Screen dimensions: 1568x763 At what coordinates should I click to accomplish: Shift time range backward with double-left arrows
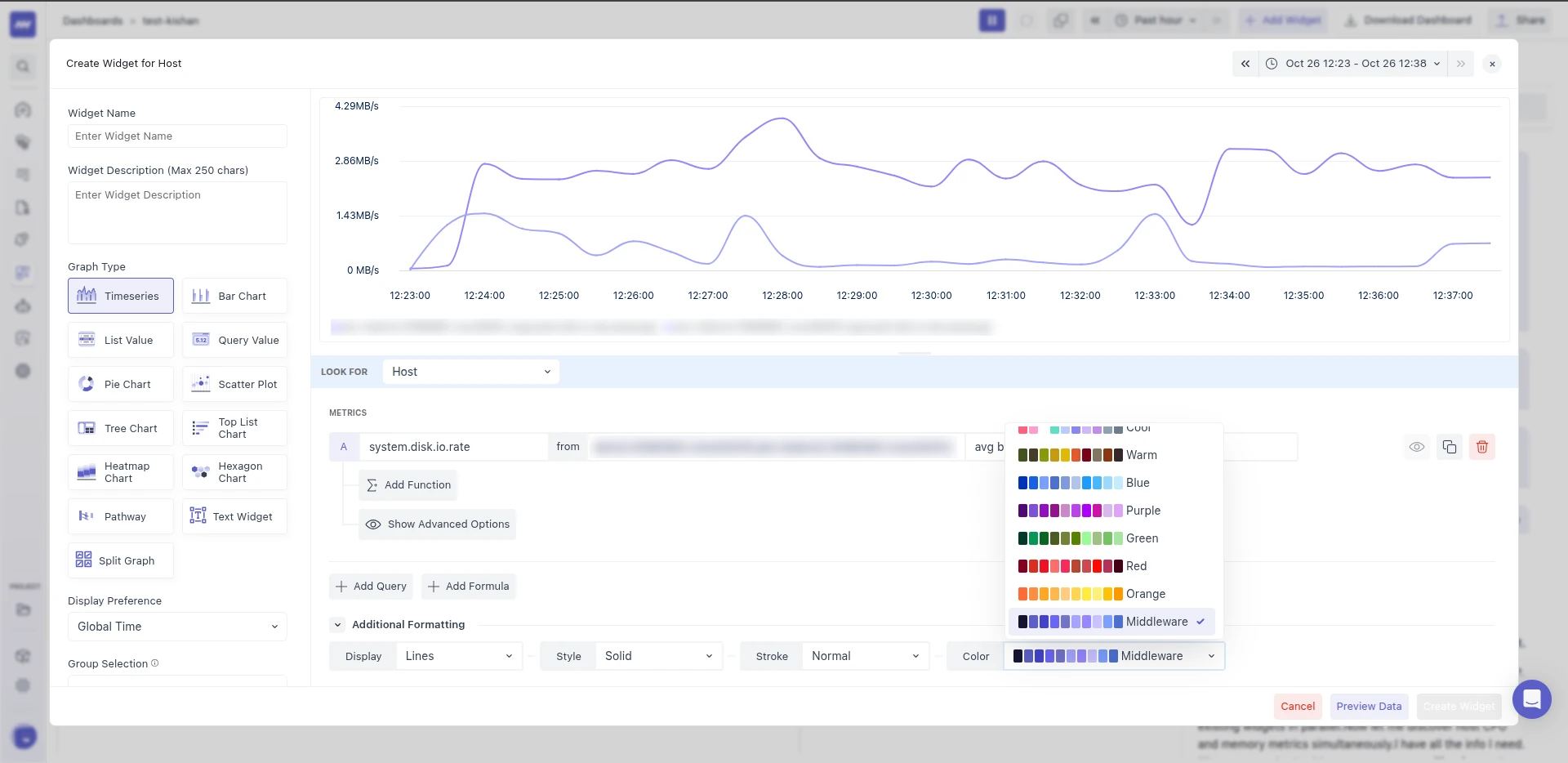point(1245,64)
